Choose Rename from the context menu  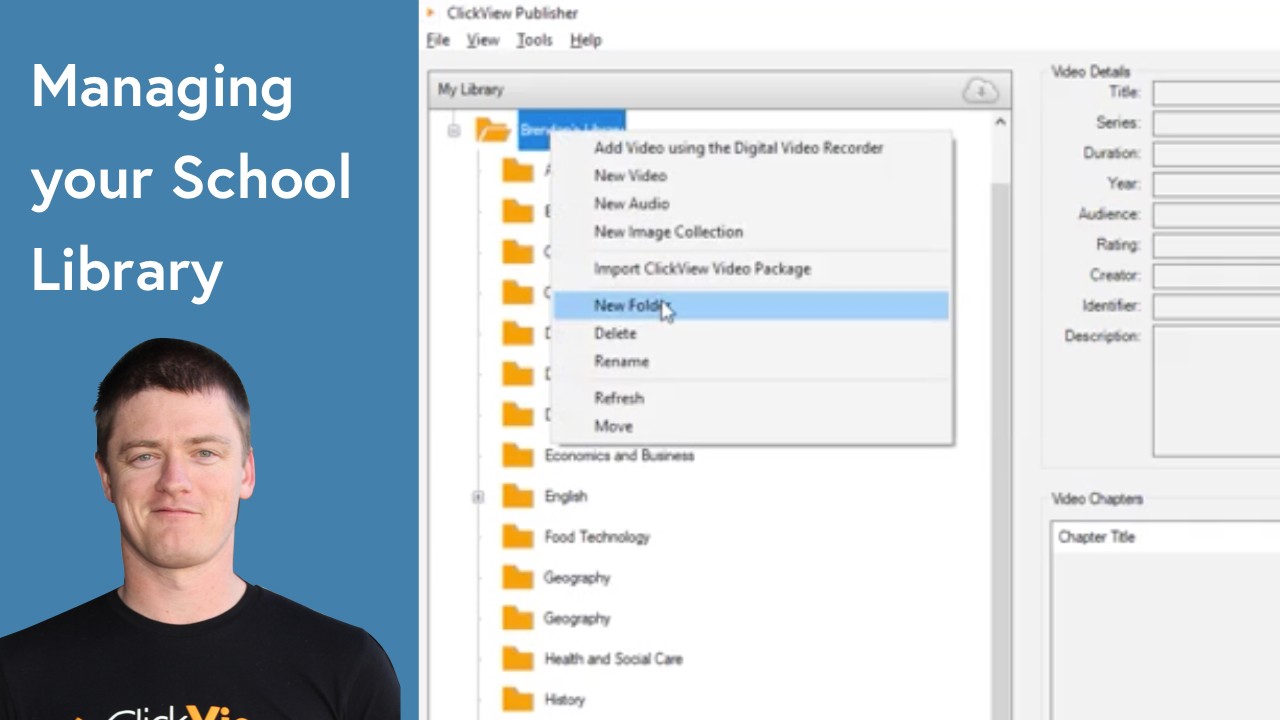pyautogui.click(x=751, y=362)
